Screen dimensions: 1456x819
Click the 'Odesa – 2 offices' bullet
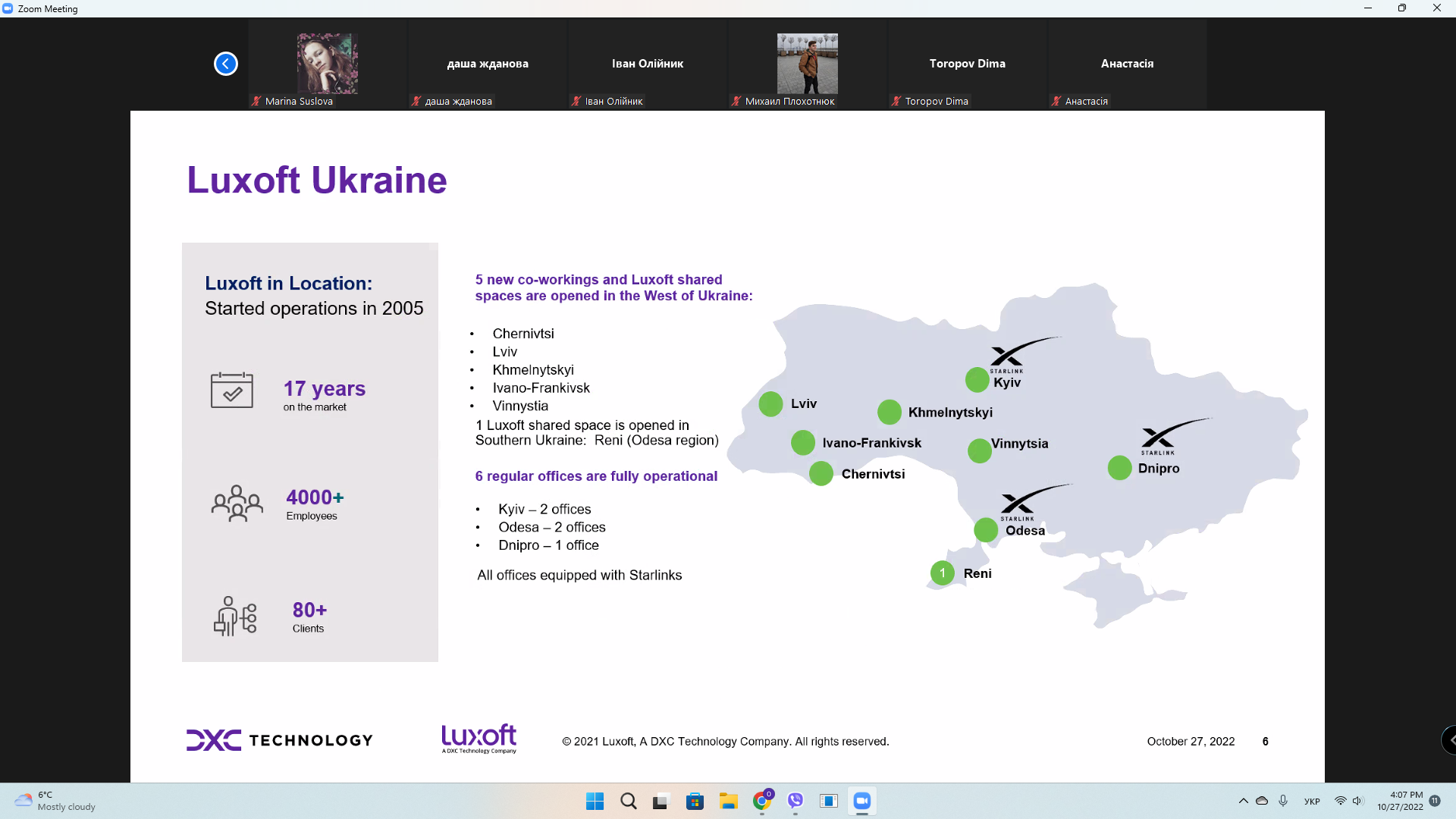(552, 528)
